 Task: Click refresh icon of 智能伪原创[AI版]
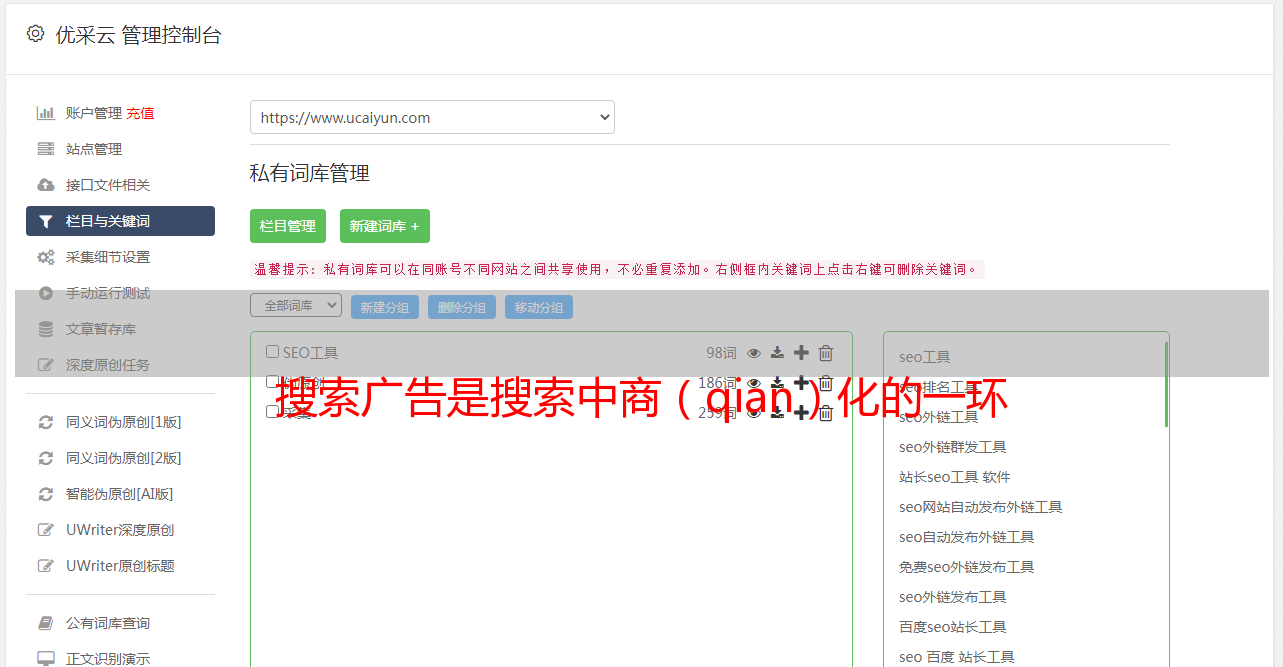[46, 494]
